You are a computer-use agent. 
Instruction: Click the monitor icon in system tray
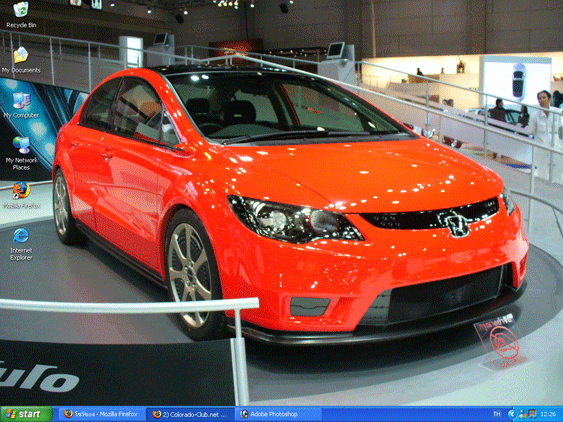(x=532, y=414)
